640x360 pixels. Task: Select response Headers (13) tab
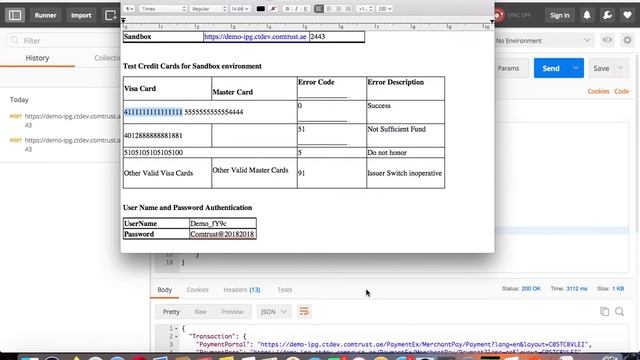pos(242,289)
